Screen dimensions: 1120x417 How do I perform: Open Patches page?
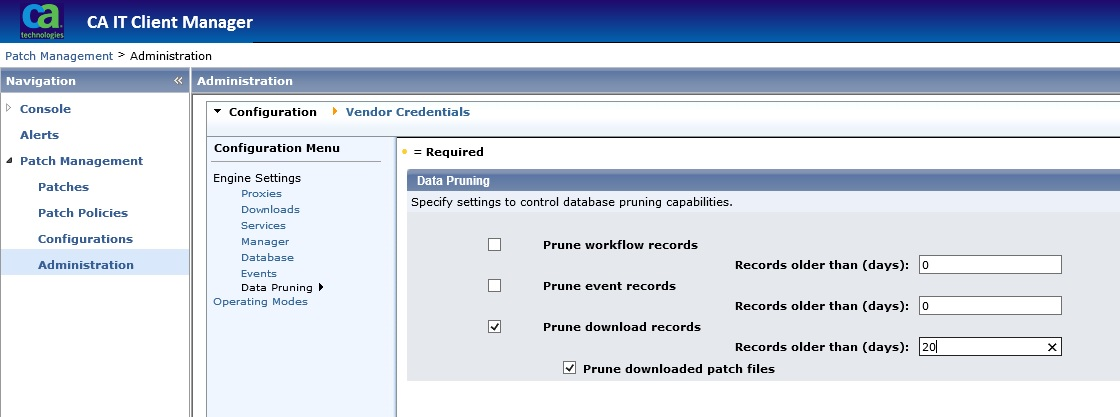pyautogui.click(x=64, y=187)
